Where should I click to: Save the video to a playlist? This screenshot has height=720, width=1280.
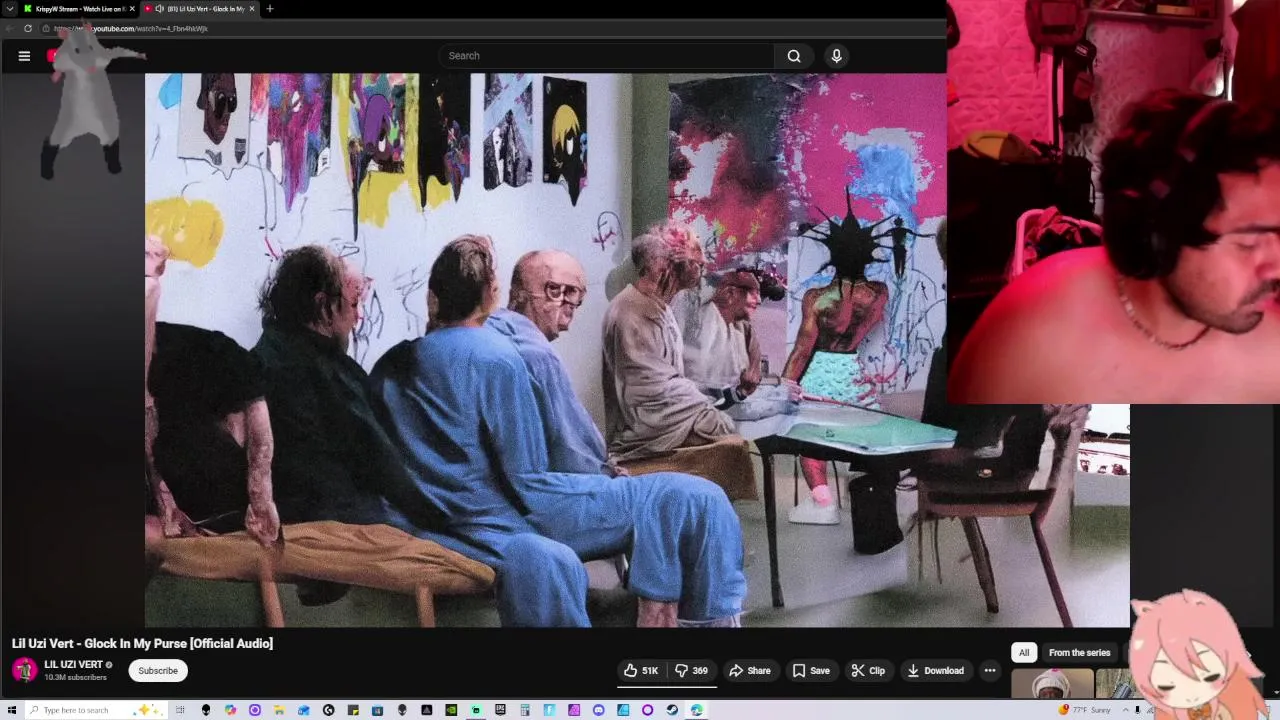(x=811, y=671)
